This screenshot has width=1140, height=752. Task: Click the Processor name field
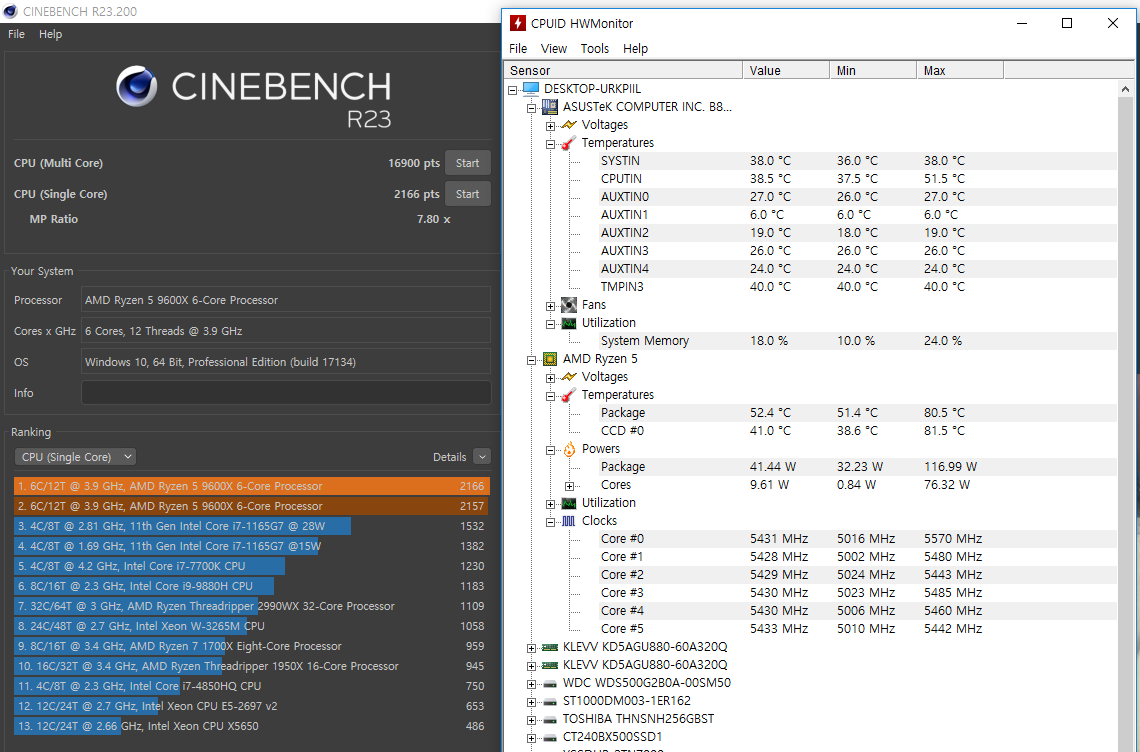coord(286,300)
